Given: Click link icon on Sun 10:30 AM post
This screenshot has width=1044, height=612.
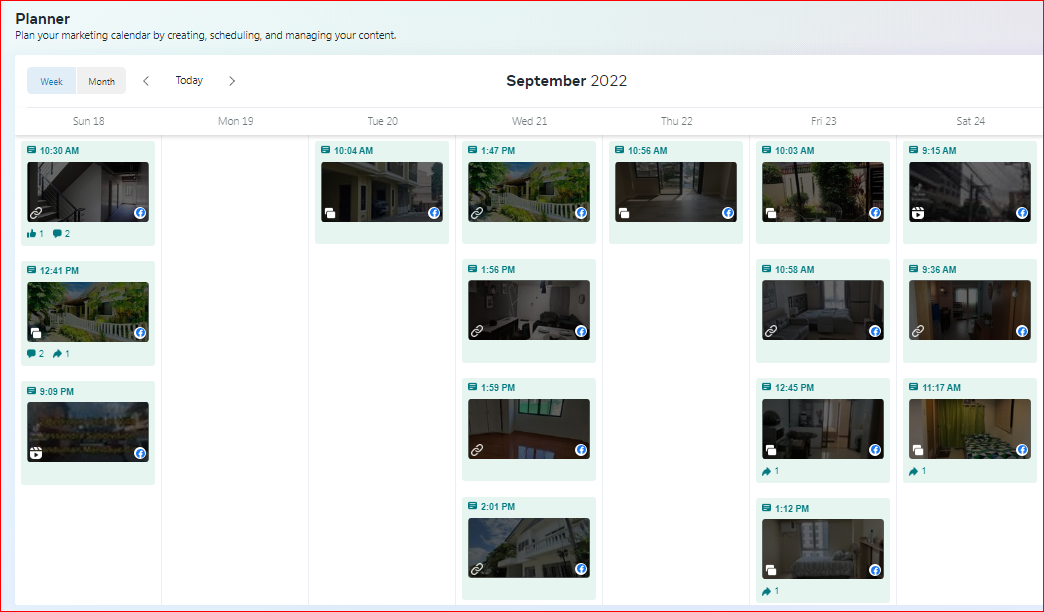Looking at the screenshot, I should click(36, 213).
